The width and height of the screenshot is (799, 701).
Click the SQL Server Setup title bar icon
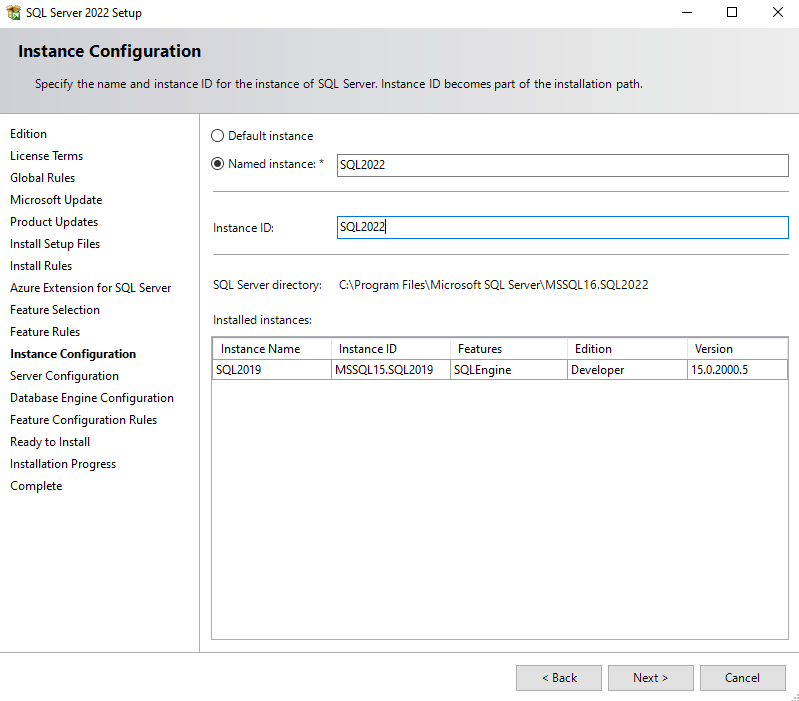coord(13,13)
